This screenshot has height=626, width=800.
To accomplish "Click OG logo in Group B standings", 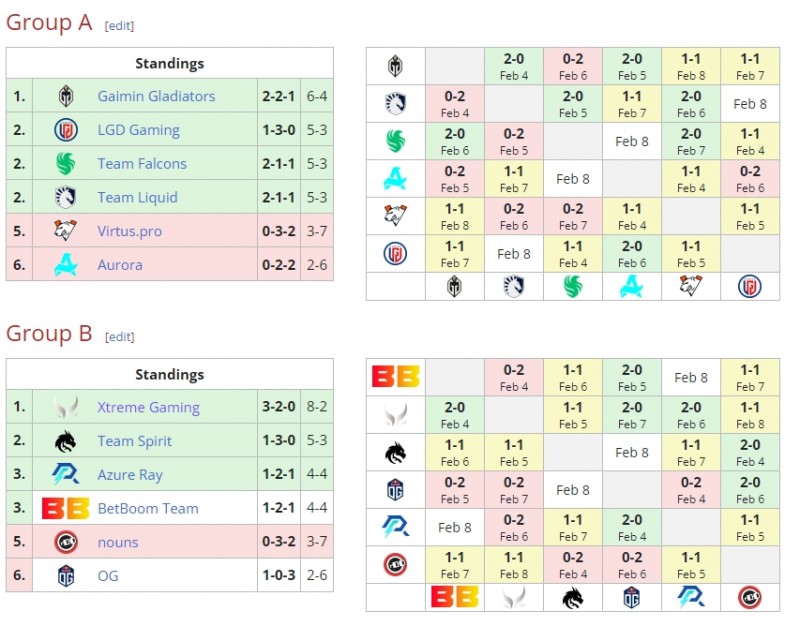I will [x=66, y=576].
